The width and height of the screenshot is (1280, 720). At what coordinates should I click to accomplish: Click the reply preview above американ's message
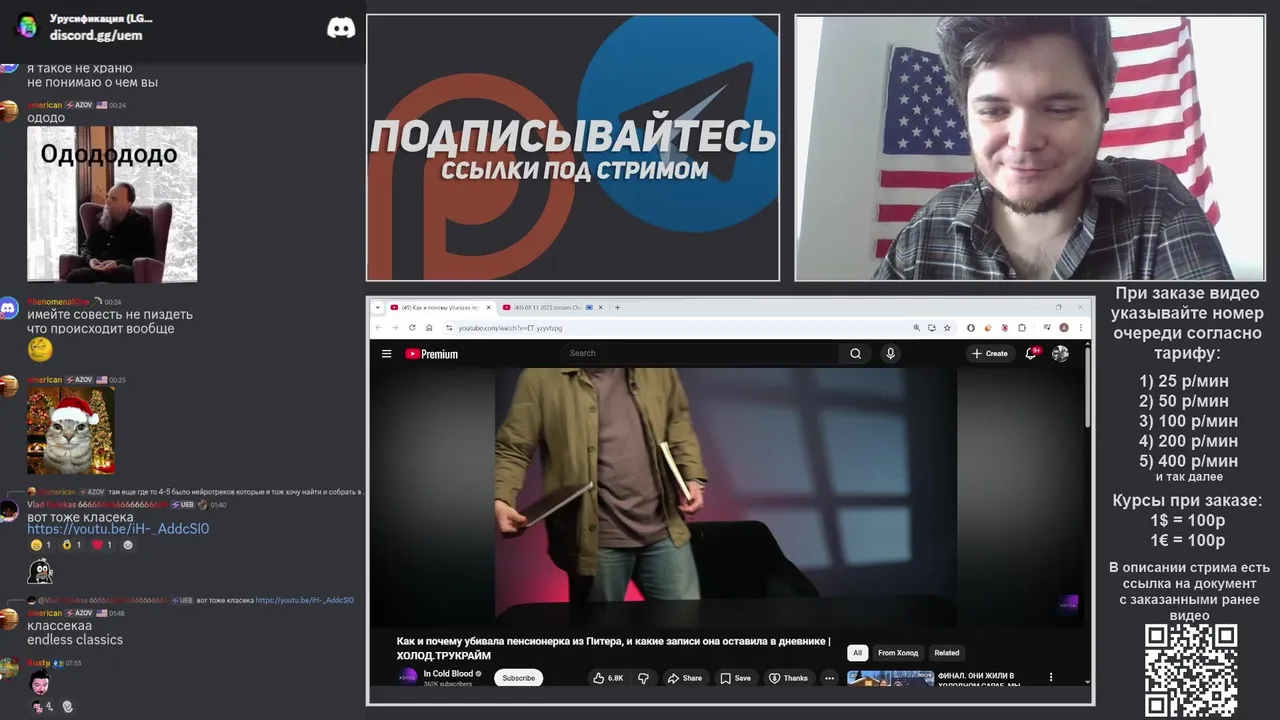click(x=190, y=600)
